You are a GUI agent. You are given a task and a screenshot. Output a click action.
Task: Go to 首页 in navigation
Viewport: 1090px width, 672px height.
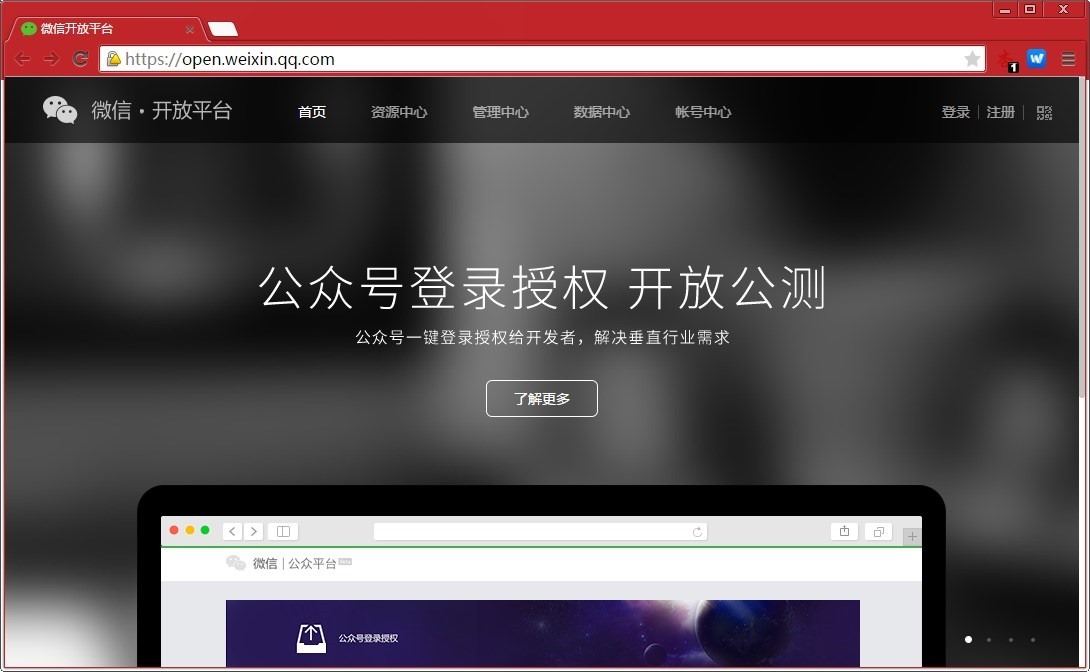[x=312, y=112]
